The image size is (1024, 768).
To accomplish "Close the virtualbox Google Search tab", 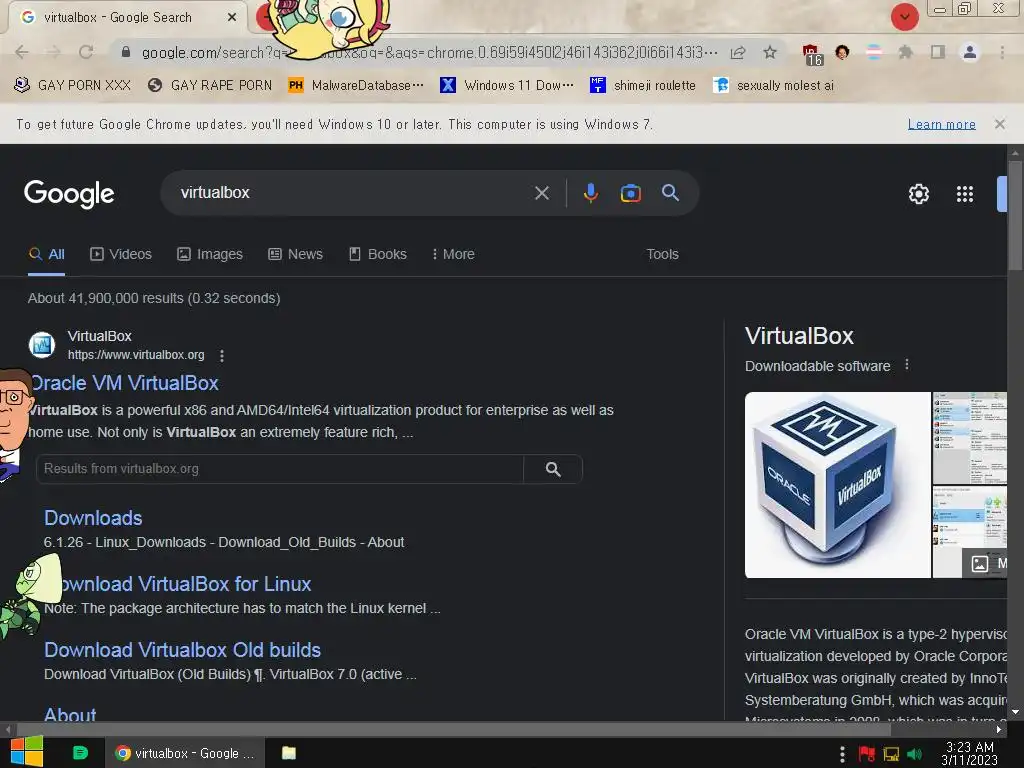I will coord(231,18).
